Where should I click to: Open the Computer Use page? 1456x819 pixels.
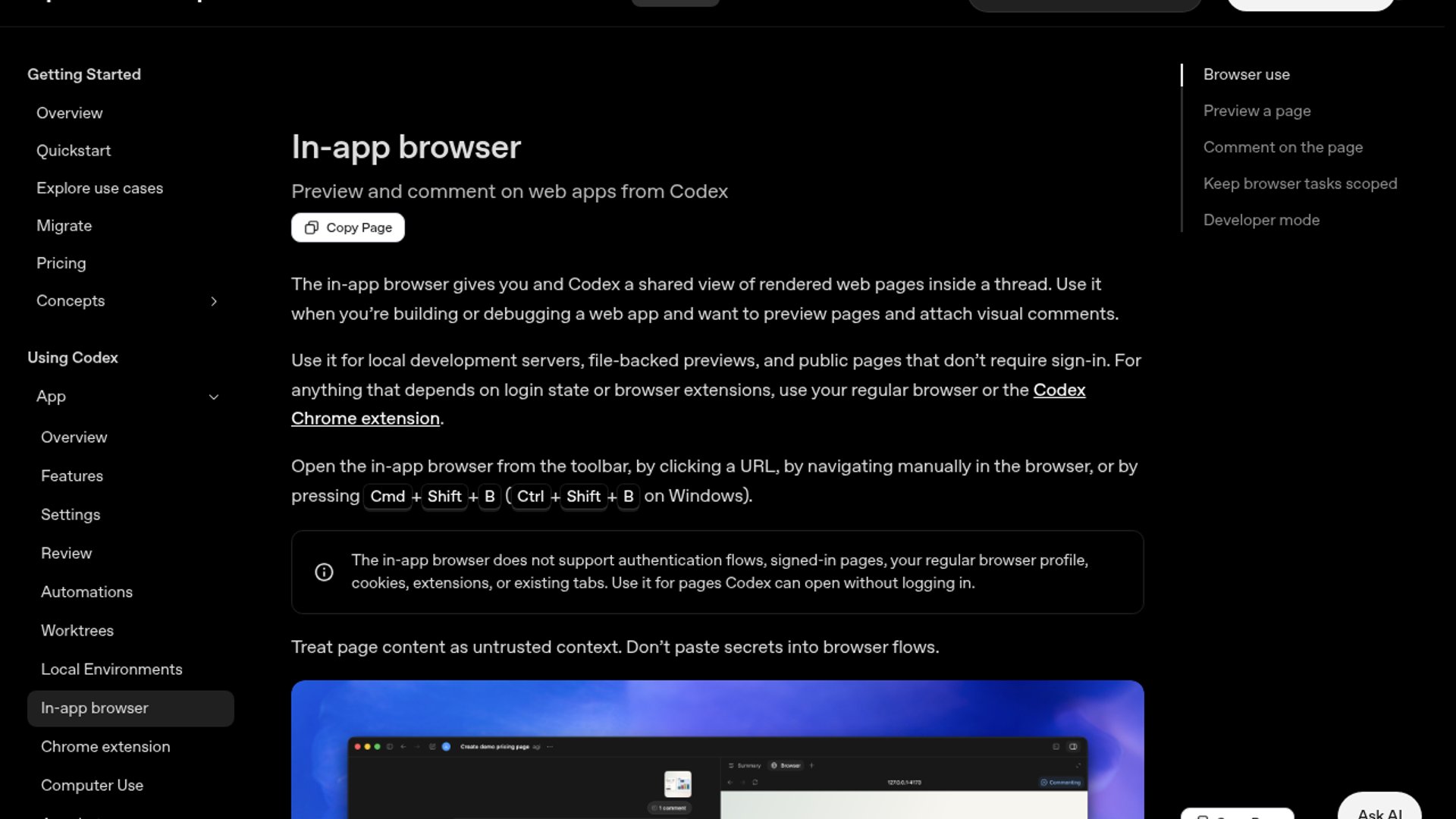click(92, 786)
